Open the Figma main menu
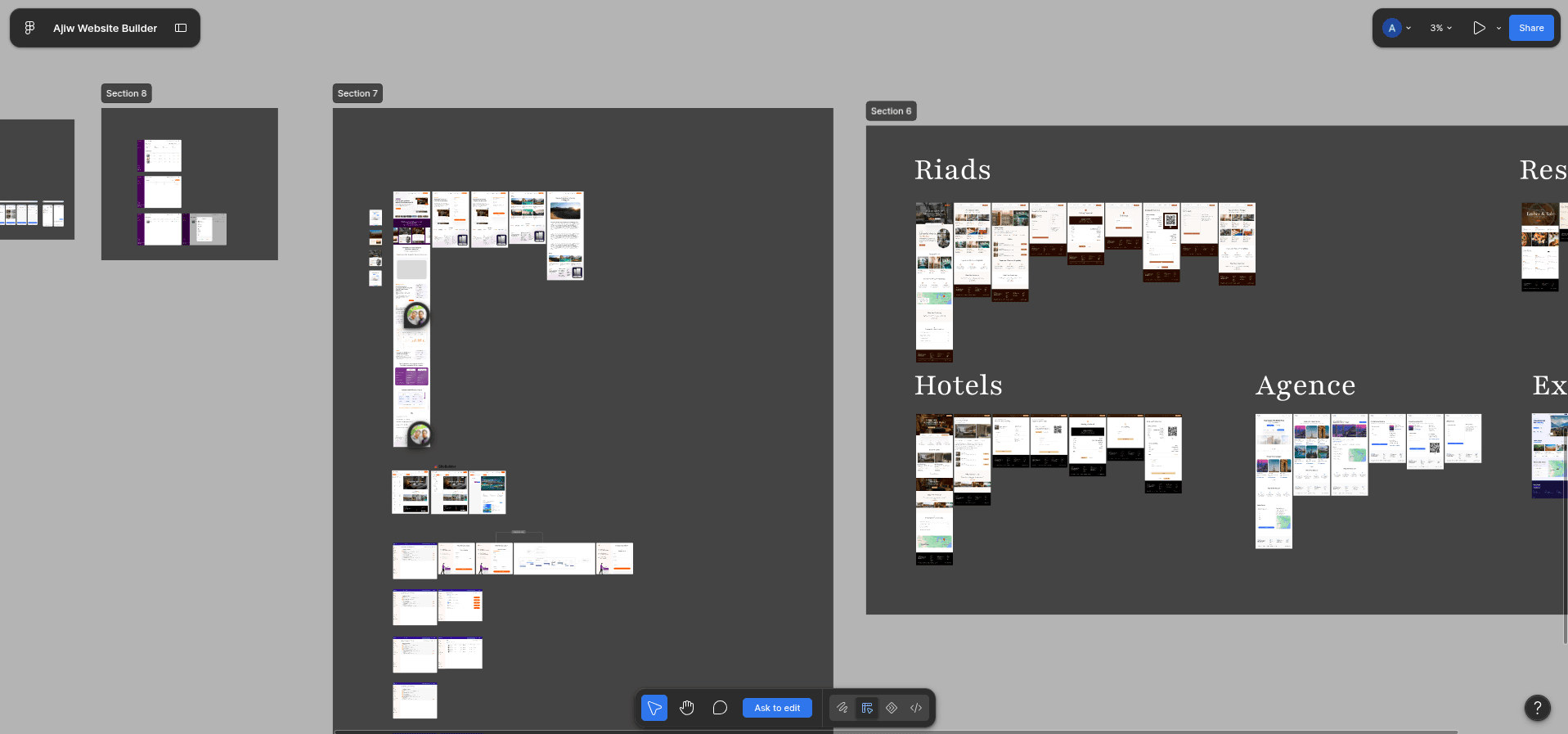The height and width of the screenshot is (734, 1568). pos(29,28)
